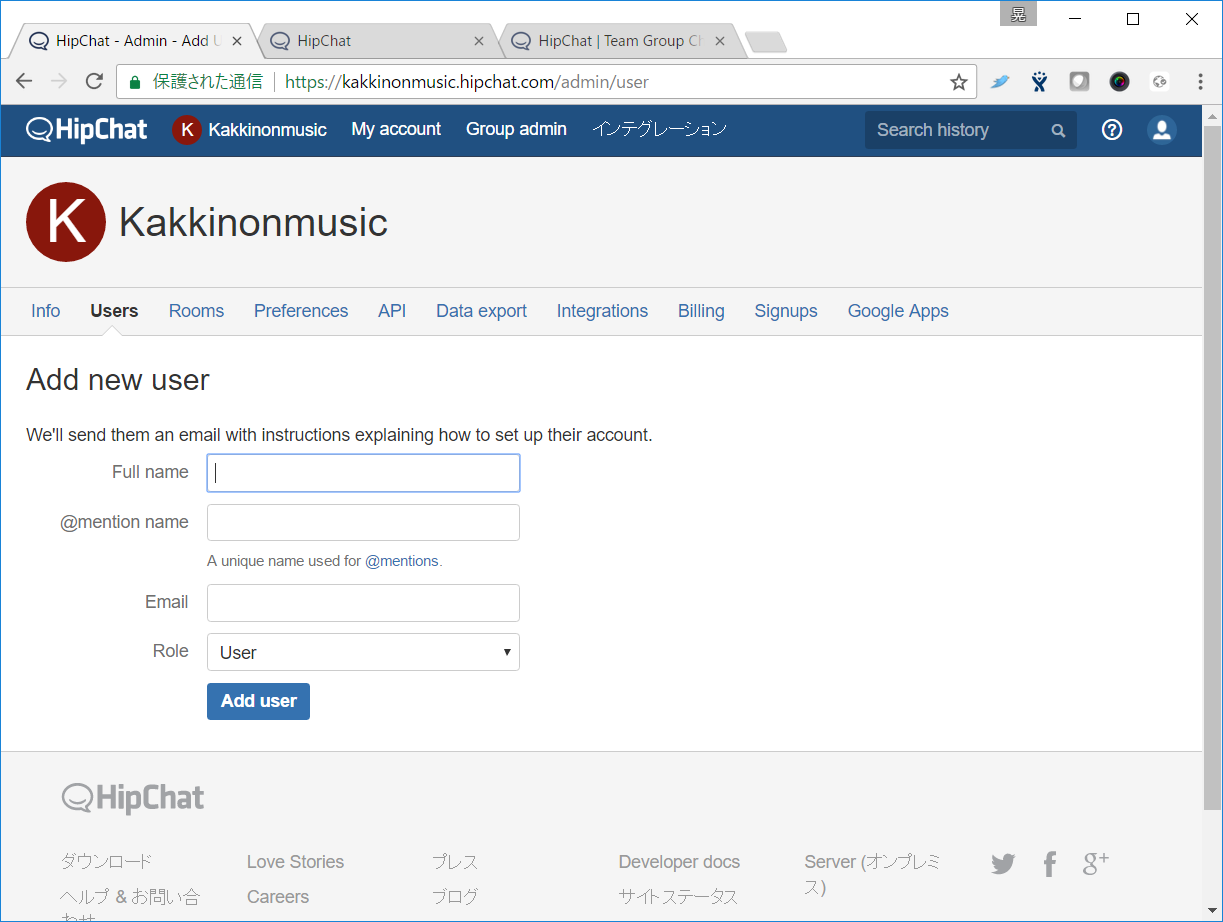Click the search magnifier icon
This screenshot has height=922, width=1223.
[1058, 130]
